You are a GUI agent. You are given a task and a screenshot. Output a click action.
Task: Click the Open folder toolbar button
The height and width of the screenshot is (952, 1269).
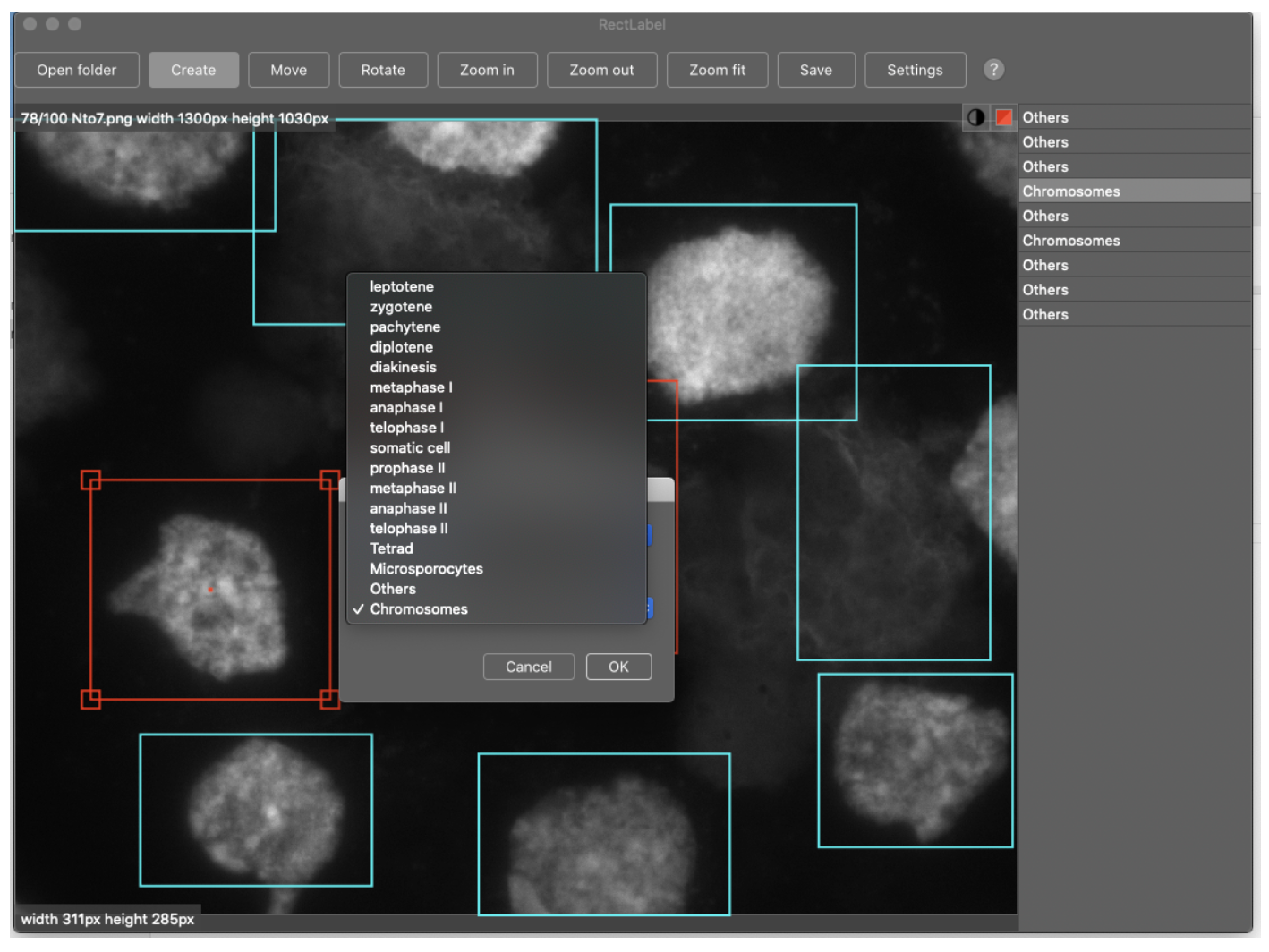(77, 70)
